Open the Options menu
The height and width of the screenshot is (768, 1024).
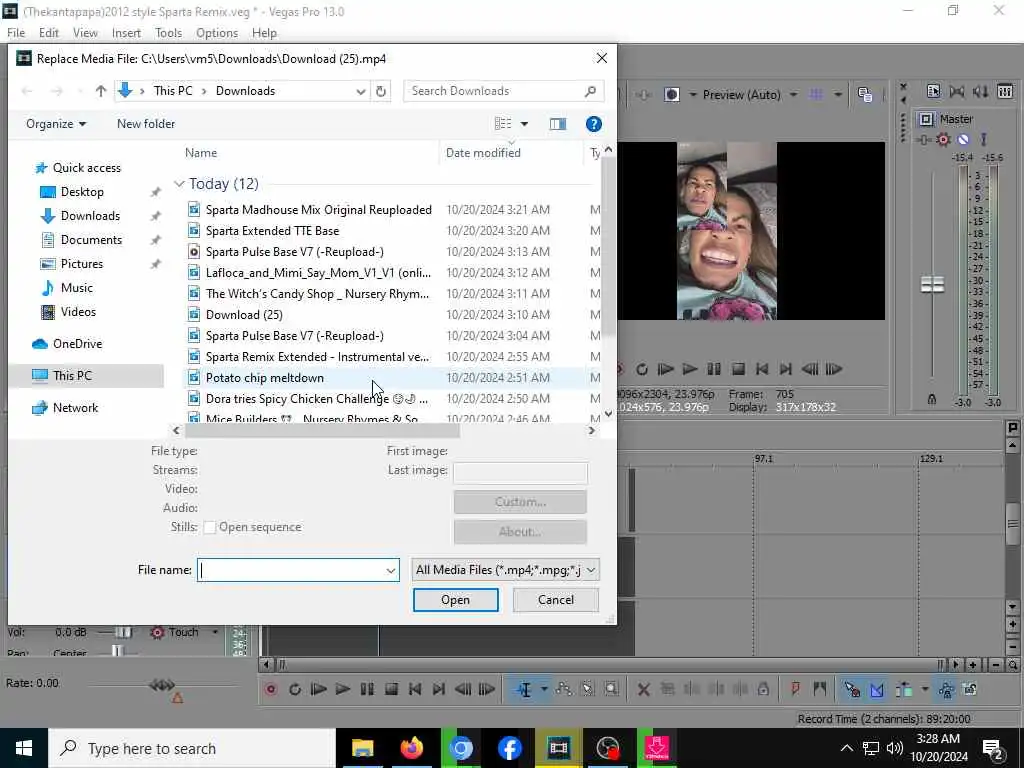point(217,33)
